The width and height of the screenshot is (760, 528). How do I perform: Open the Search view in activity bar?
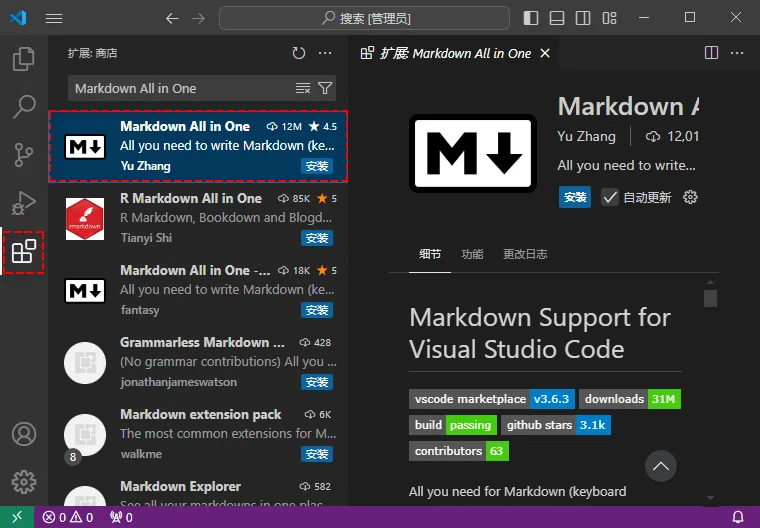pos(23,107)
